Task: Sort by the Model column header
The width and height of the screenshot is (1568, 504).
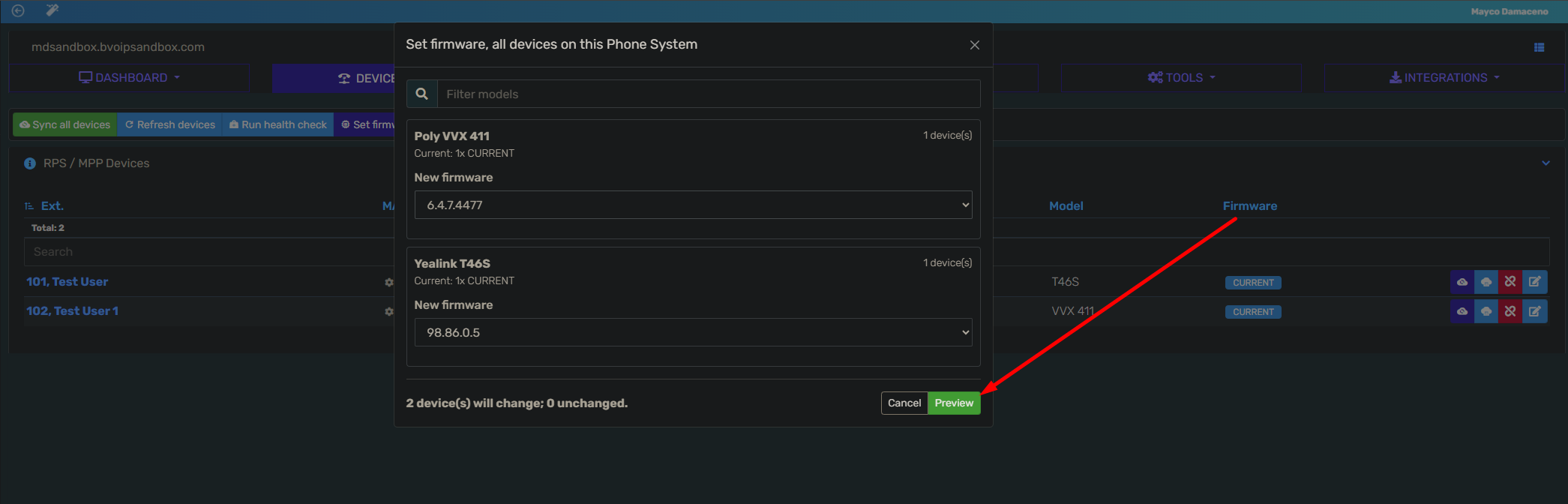Action: point(1066,206)
